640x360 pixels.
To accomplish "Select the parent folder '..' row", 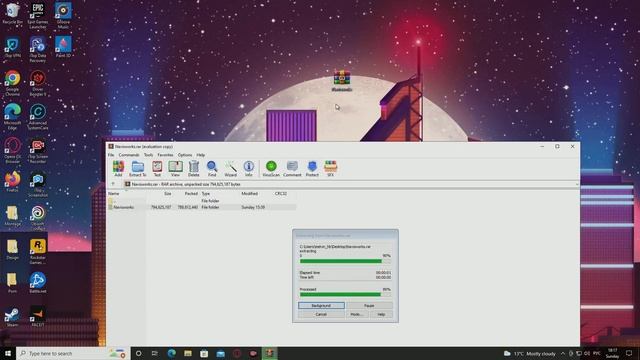I will [202, 201].
